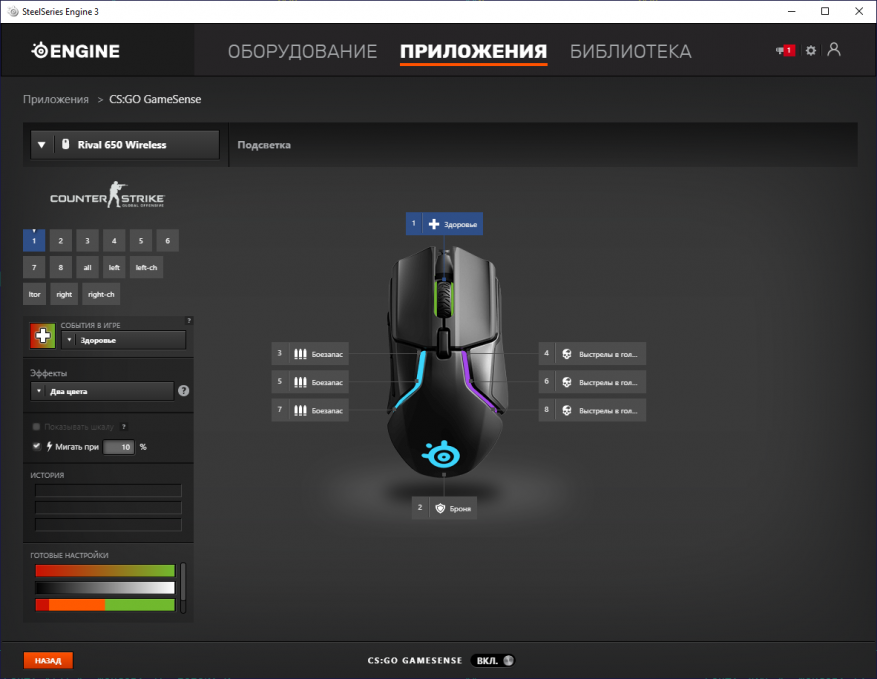Toggle the Мигать при checkbox
This screenshot has height=679, width=877.
[x=36, y=446]
